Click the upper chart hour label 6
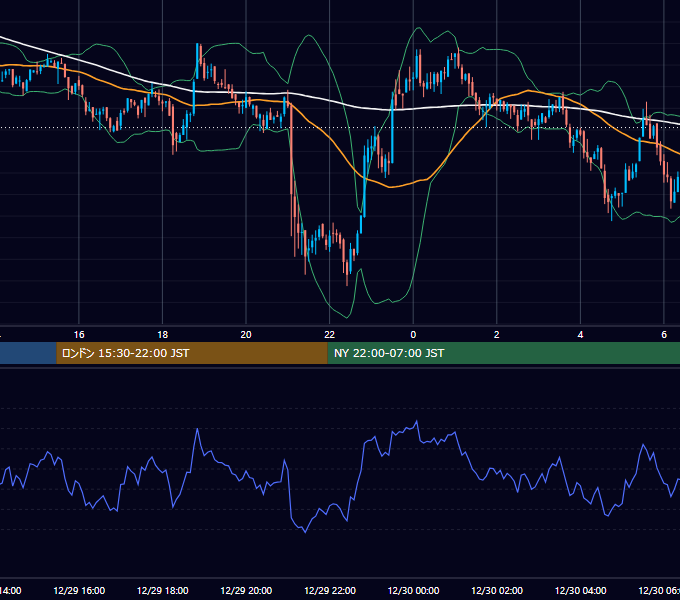680x600 pixels. point(664,335)
